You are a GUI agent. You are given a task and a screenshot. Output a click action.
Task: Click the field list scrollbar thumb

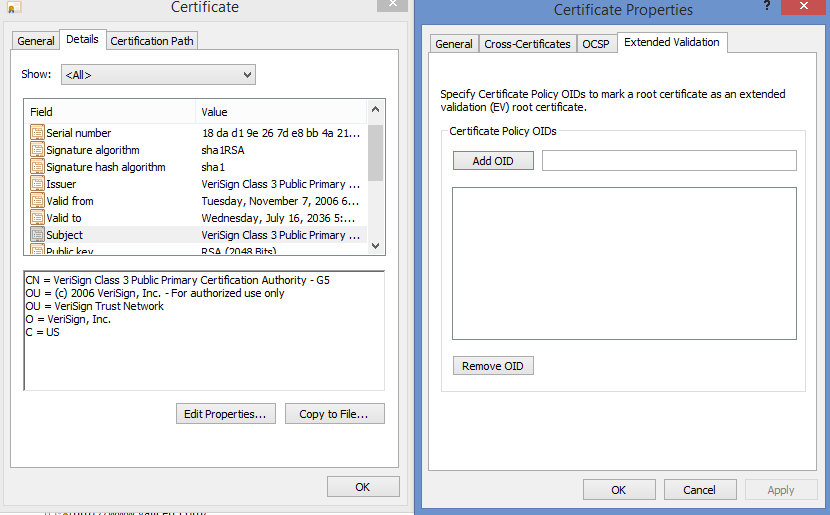(376, 153)
